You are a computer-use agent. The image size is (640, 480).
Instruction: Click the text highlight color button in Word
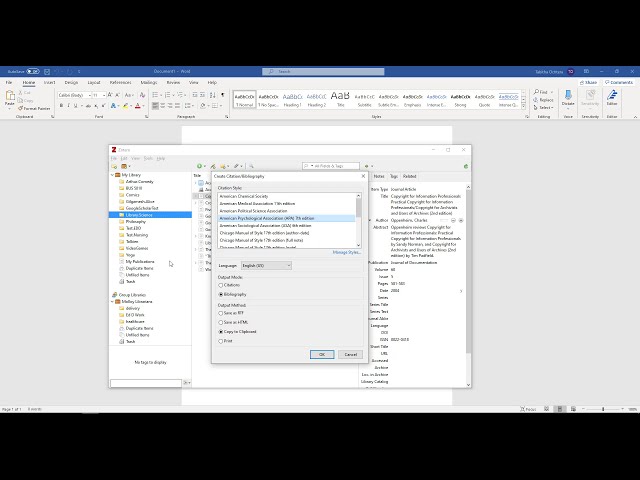point(125,106)
